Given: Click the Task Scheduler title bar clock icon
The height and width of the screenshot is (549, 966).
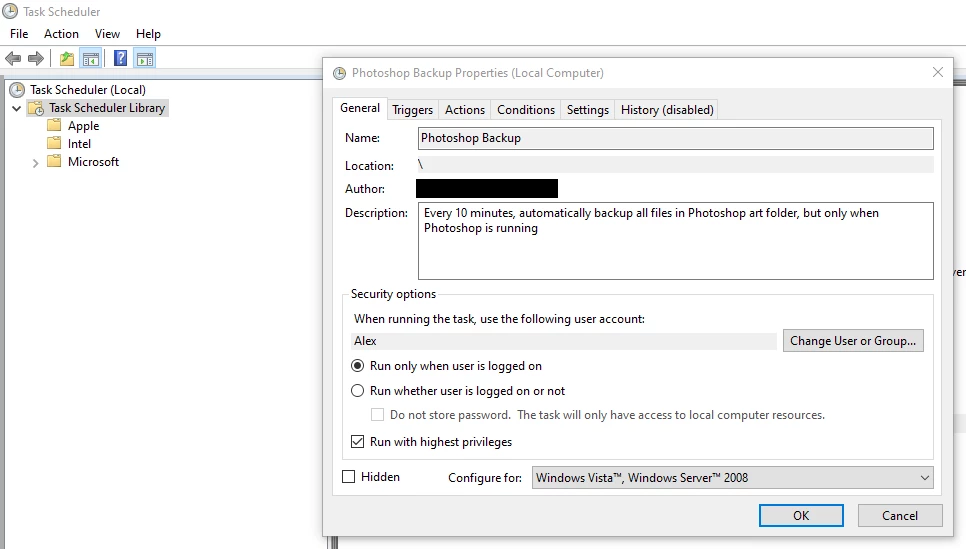Looking at the screenshot, I should (10, 10).
